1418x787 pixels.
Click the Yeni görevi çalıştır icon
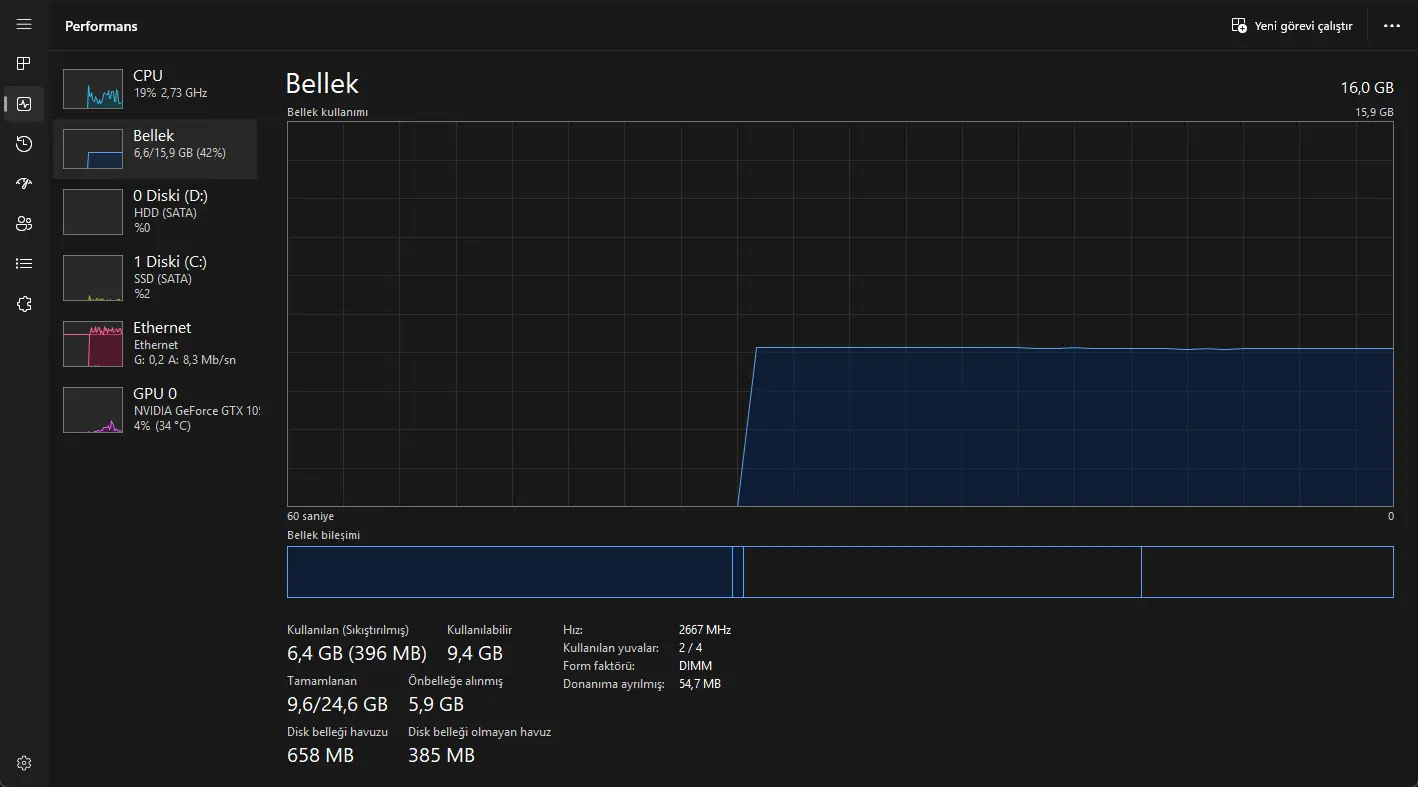(1239, 26)
